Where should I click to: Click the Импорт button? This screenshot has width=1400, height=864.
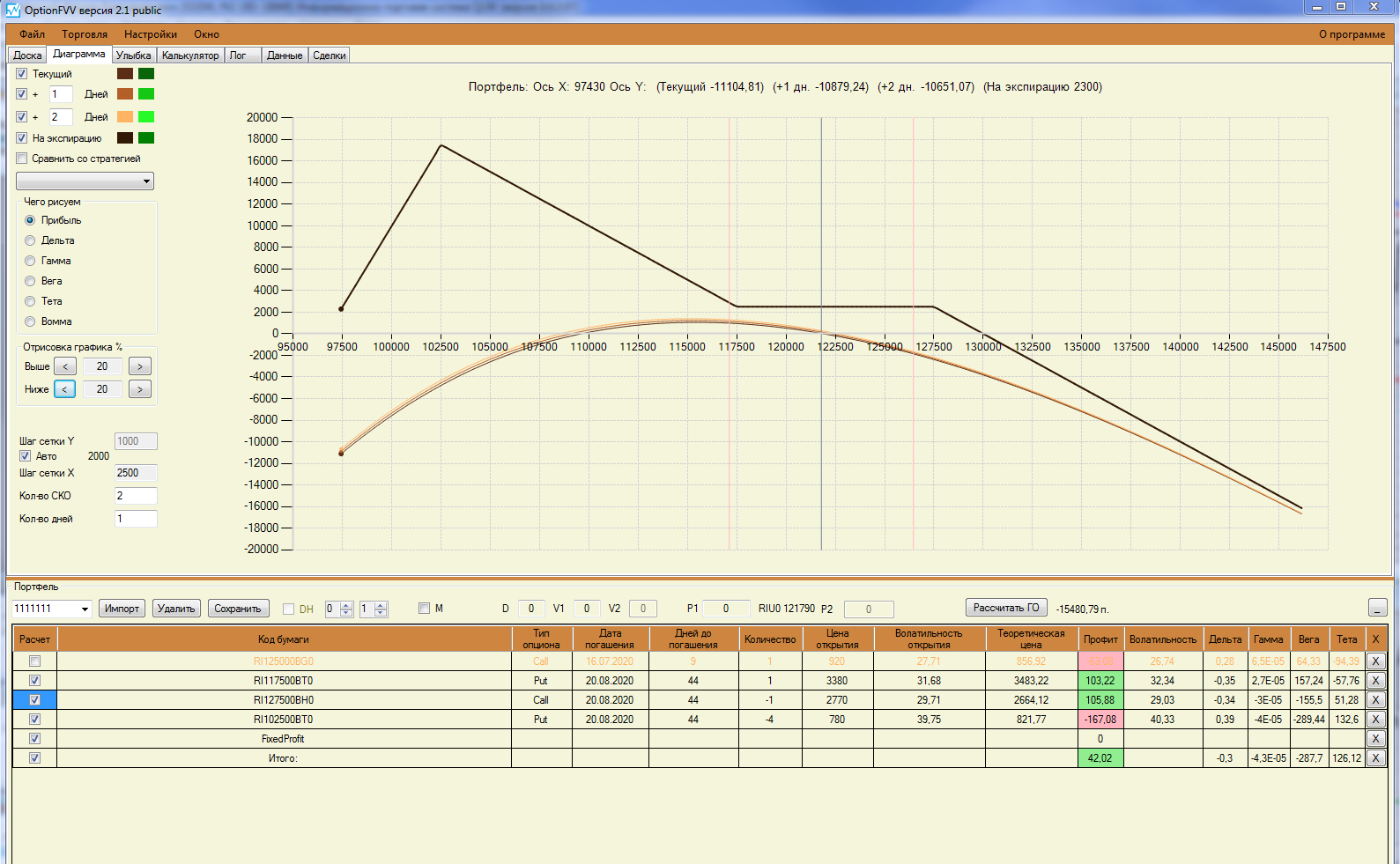[x=122, y=609]
